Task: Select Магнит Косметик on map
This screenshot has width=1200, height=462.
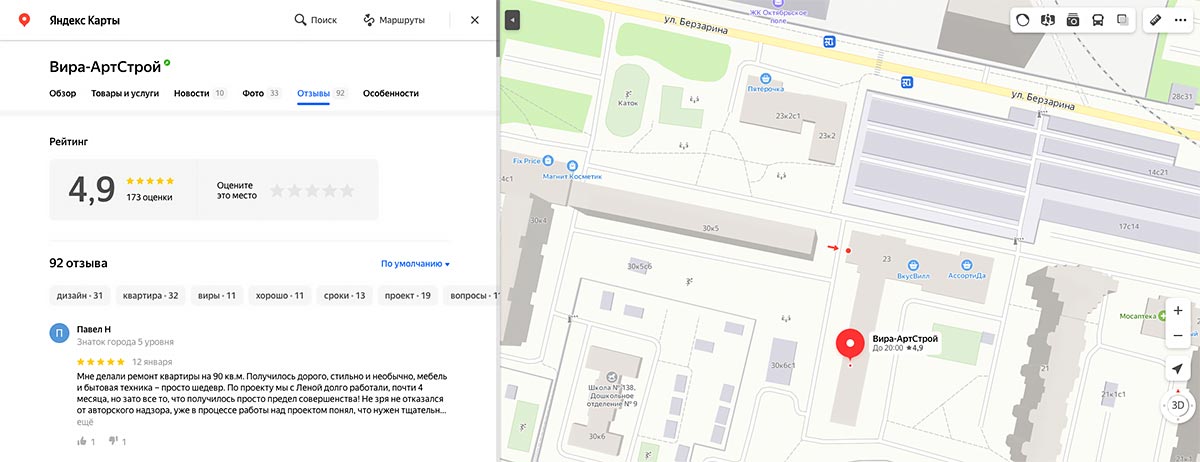Action: coord(573,170)
